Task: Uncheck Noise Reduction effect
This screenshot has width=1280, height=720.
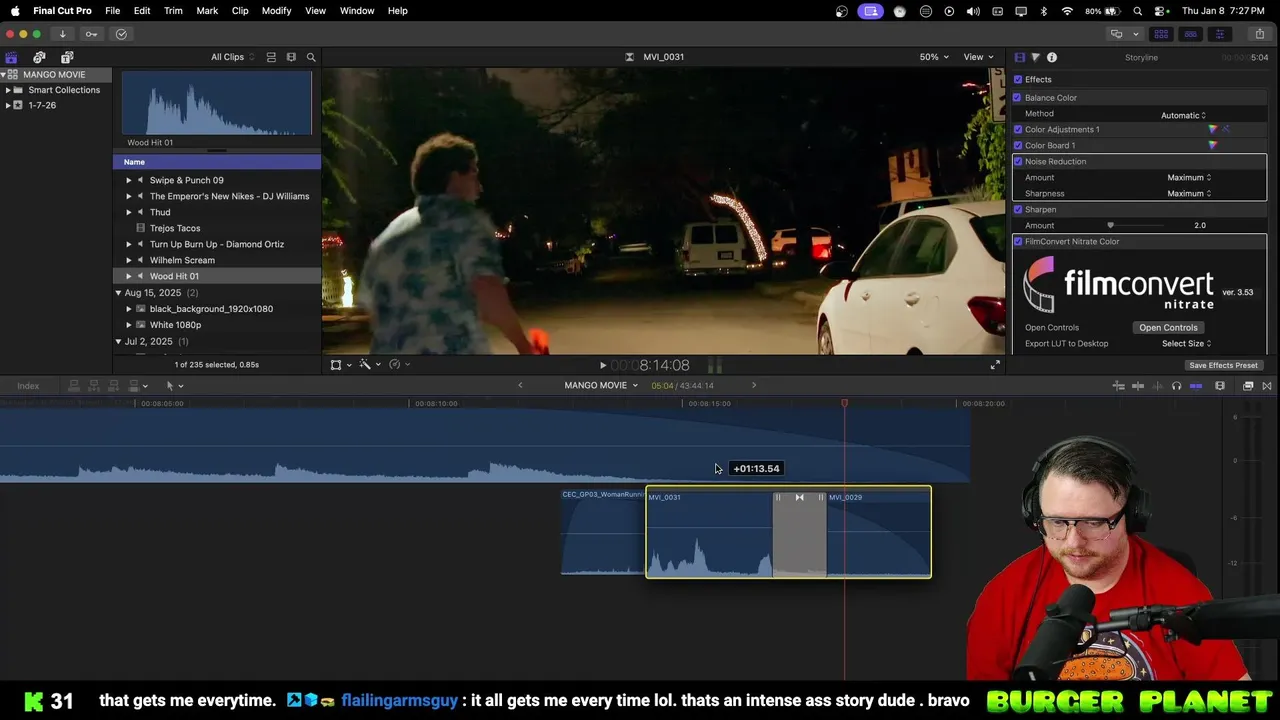Action: (x=1018, y=162)
